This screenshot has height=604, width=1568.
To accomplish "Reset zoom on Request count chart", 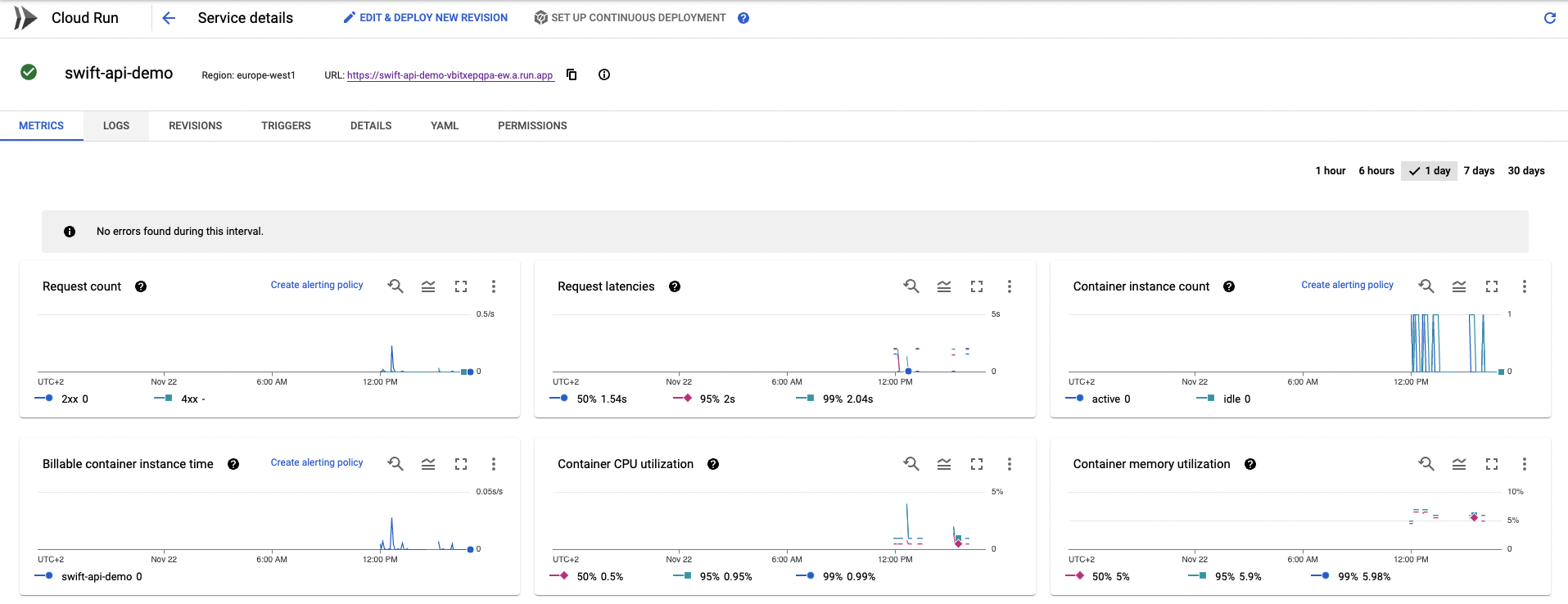I will click(395, 286).
